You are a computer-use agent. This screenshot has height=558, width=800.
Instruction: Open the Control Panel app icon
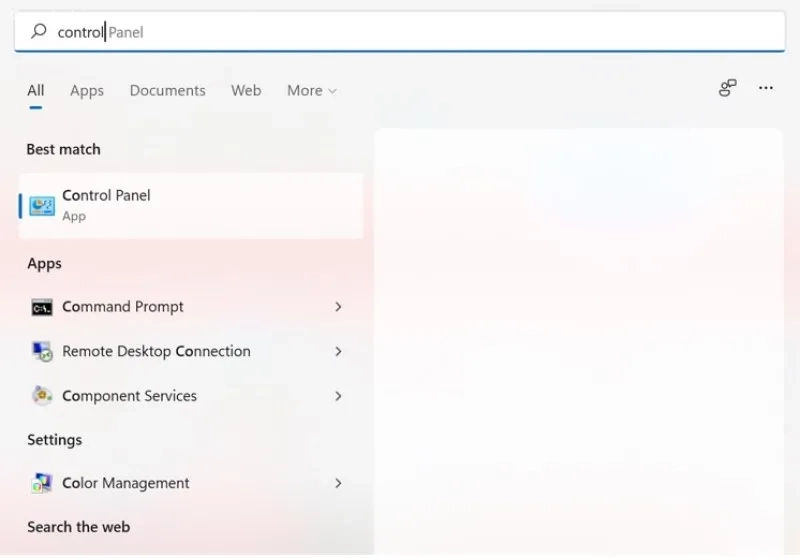(x=42, y=206)
